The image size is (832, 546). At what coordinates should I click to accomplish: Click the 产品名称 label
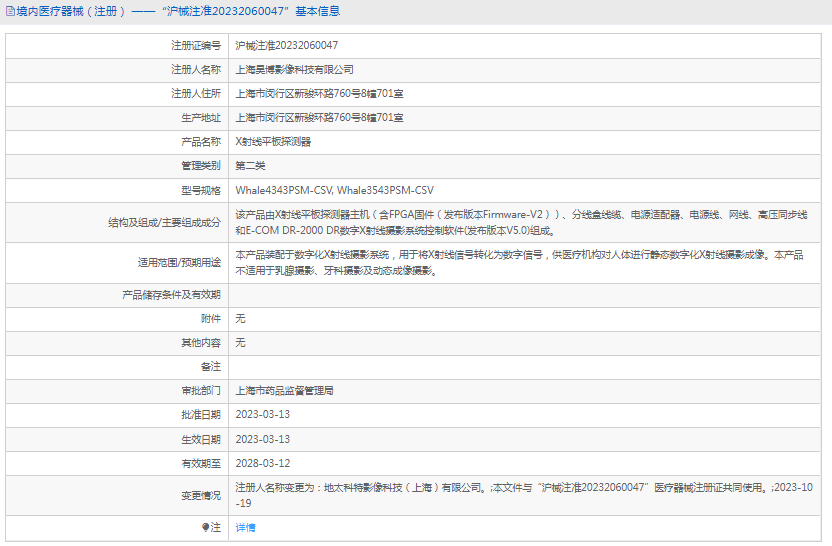(x=201, y=142)
